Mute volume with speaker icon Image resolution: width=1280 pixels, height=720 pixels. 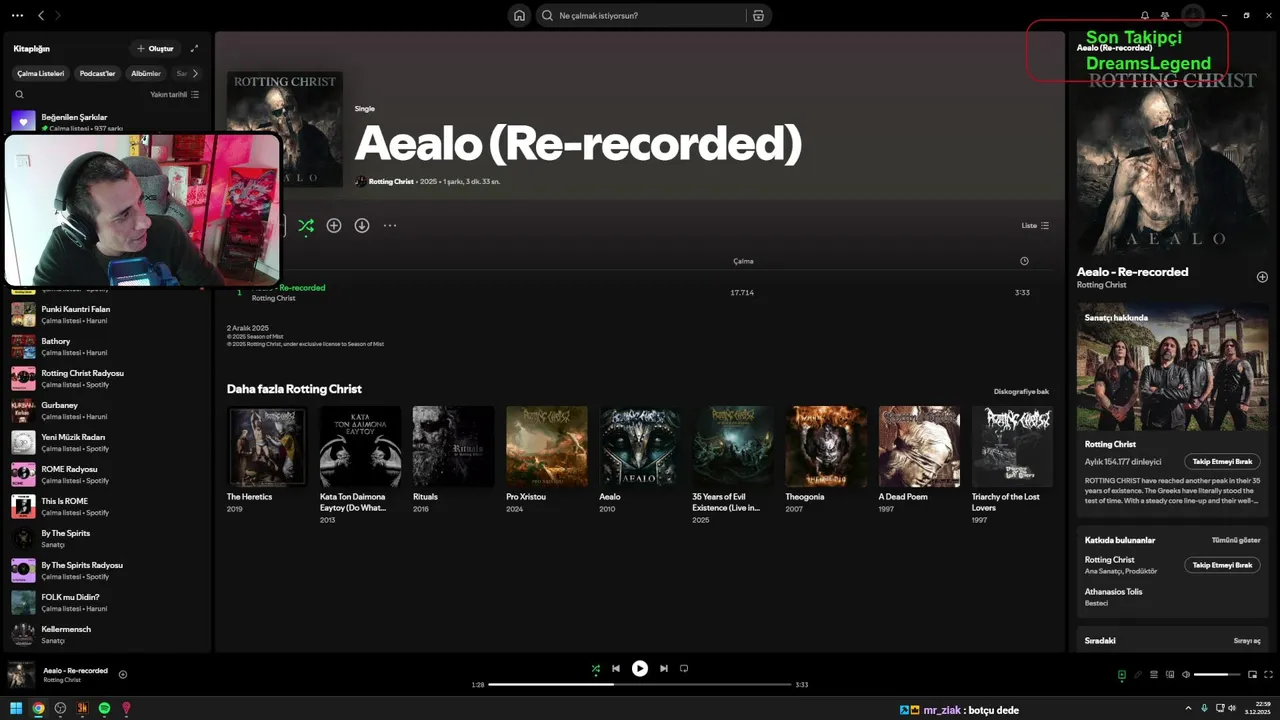coord(1186,675)
